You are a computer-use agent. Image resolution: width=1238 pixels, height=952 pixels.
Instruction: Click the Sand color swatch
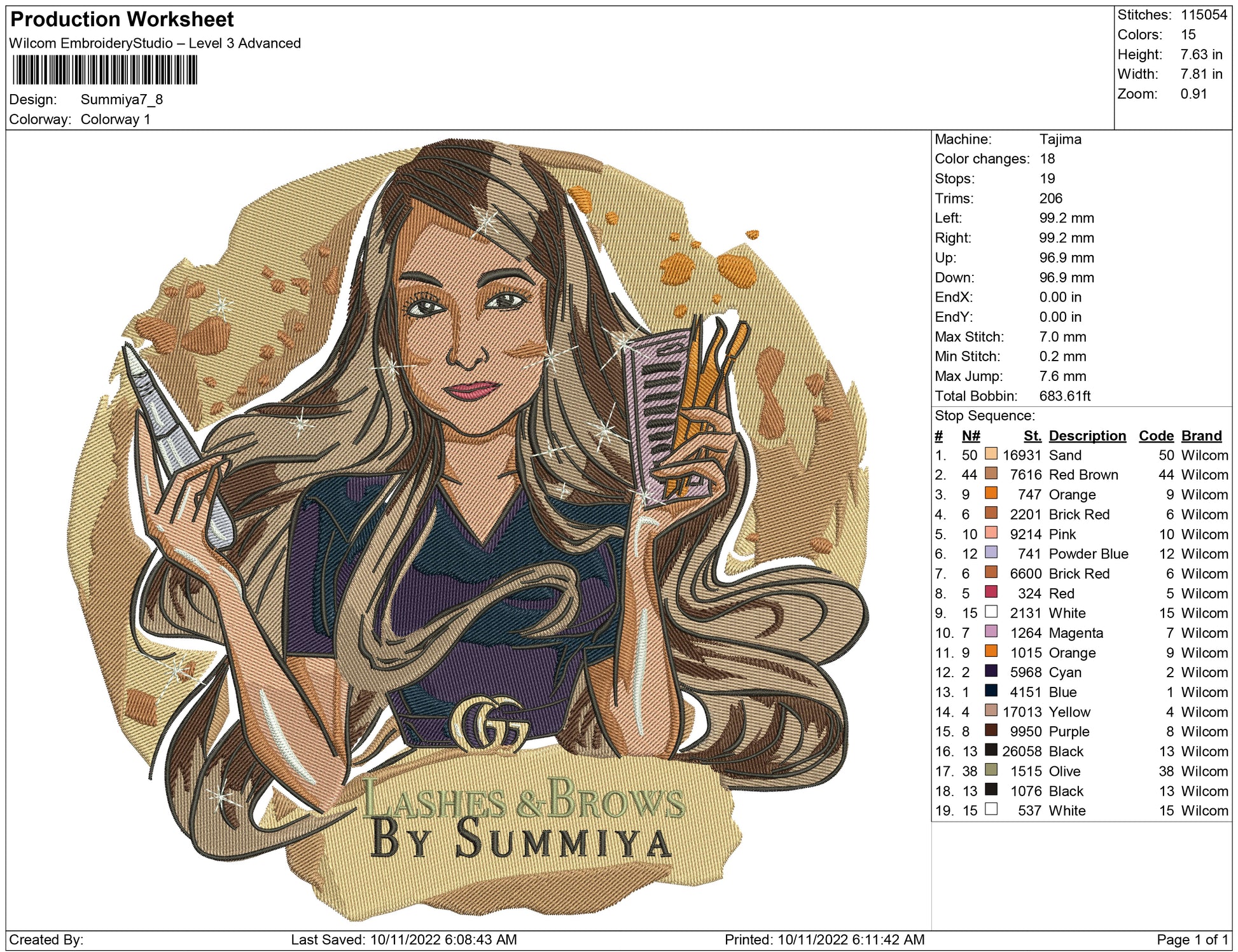(991, 453)
